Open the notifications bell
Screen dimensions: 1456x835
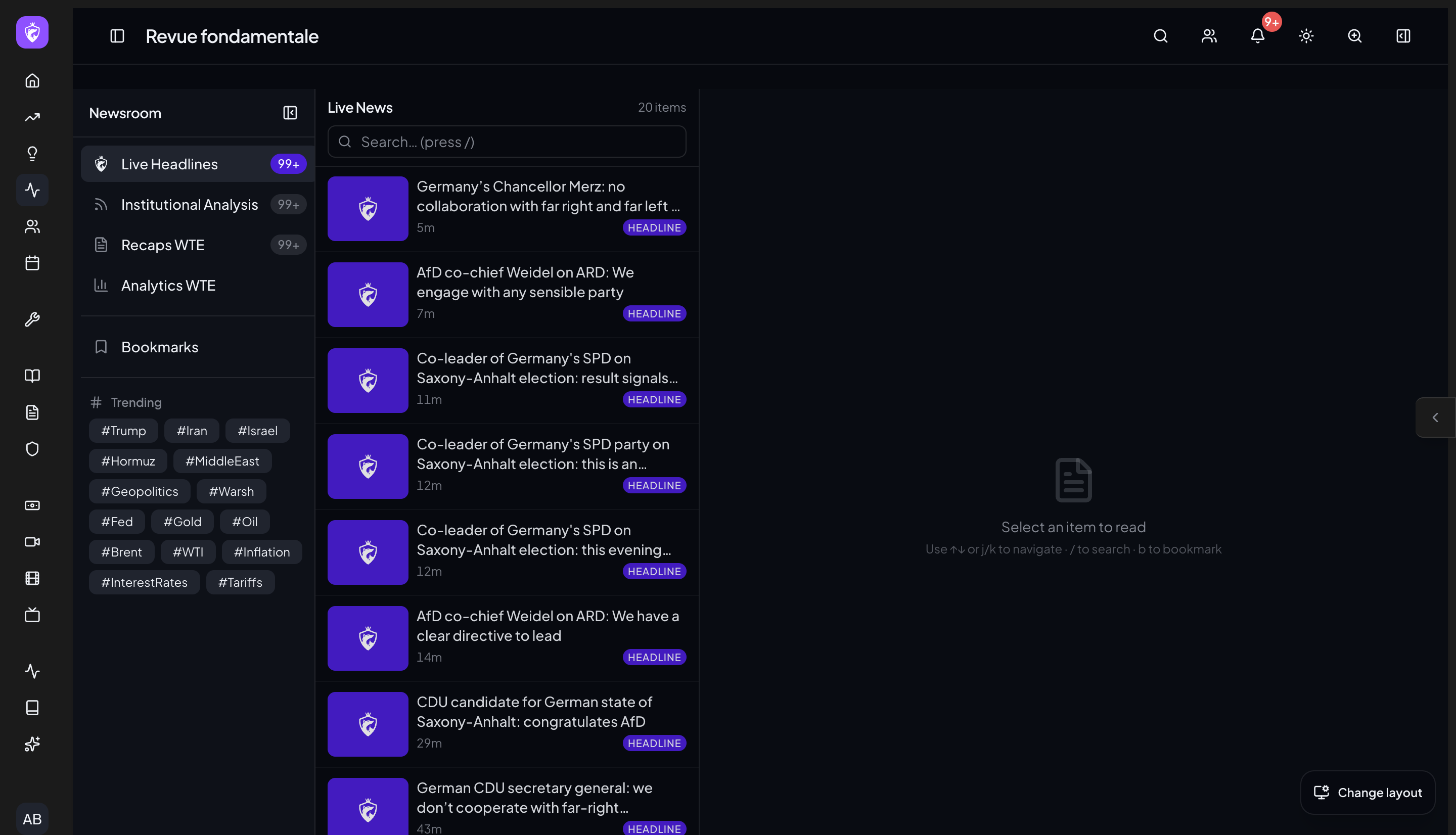1258,36
